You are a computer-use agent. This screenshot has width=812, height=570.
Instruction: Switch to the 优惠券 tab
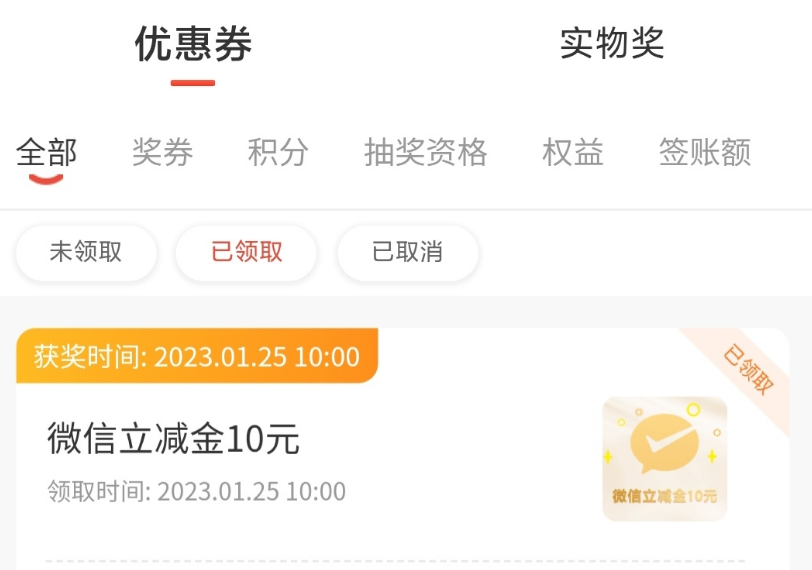193,44
